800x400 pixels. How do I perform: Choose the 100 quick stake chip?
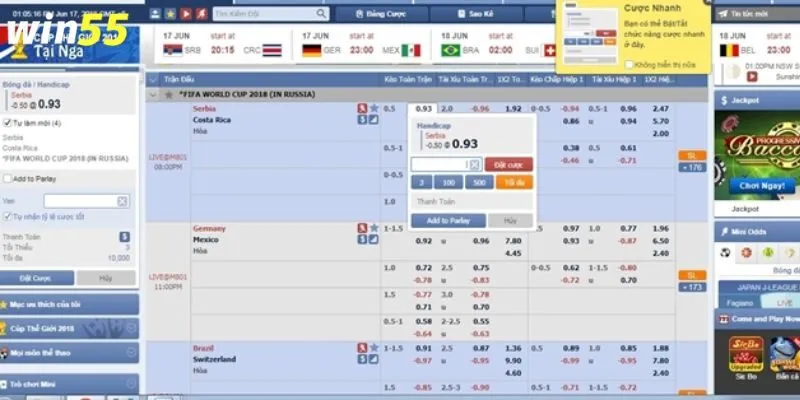coord(448,182)
